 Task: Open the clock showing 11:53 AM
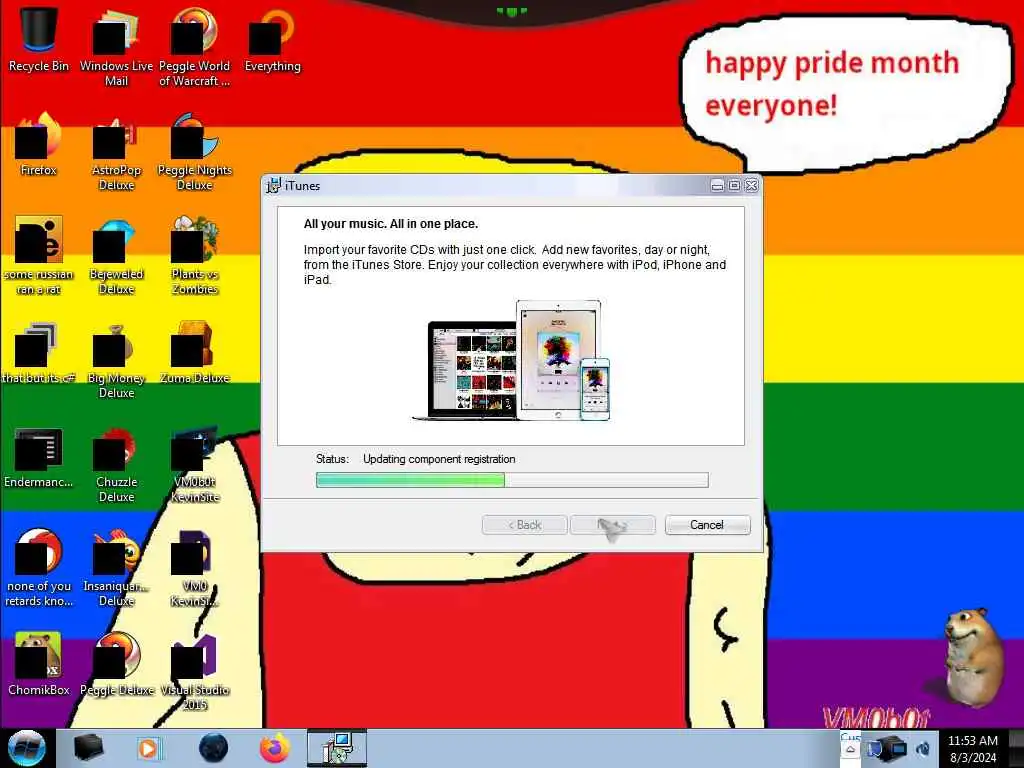coord(972,749)
